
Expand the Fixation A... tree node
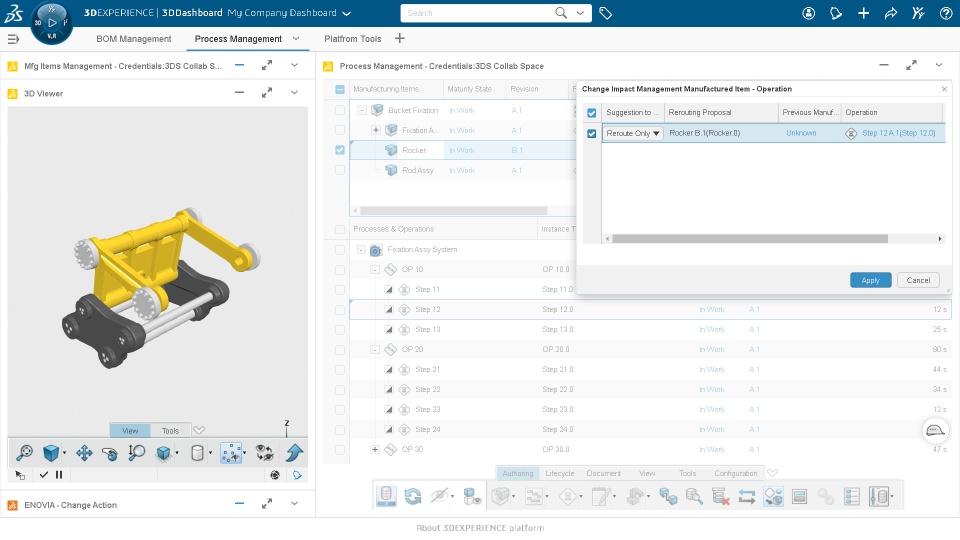click(x=375, y=130)
